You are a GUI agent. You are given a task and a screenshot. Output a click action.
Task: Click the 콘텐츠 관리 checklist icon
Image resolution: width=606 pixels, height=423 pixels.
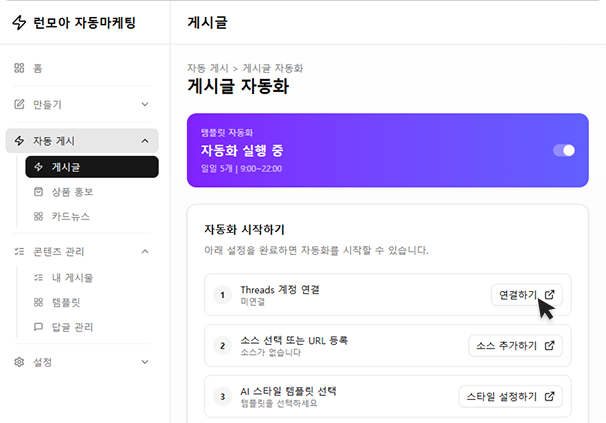pos(19,251)
